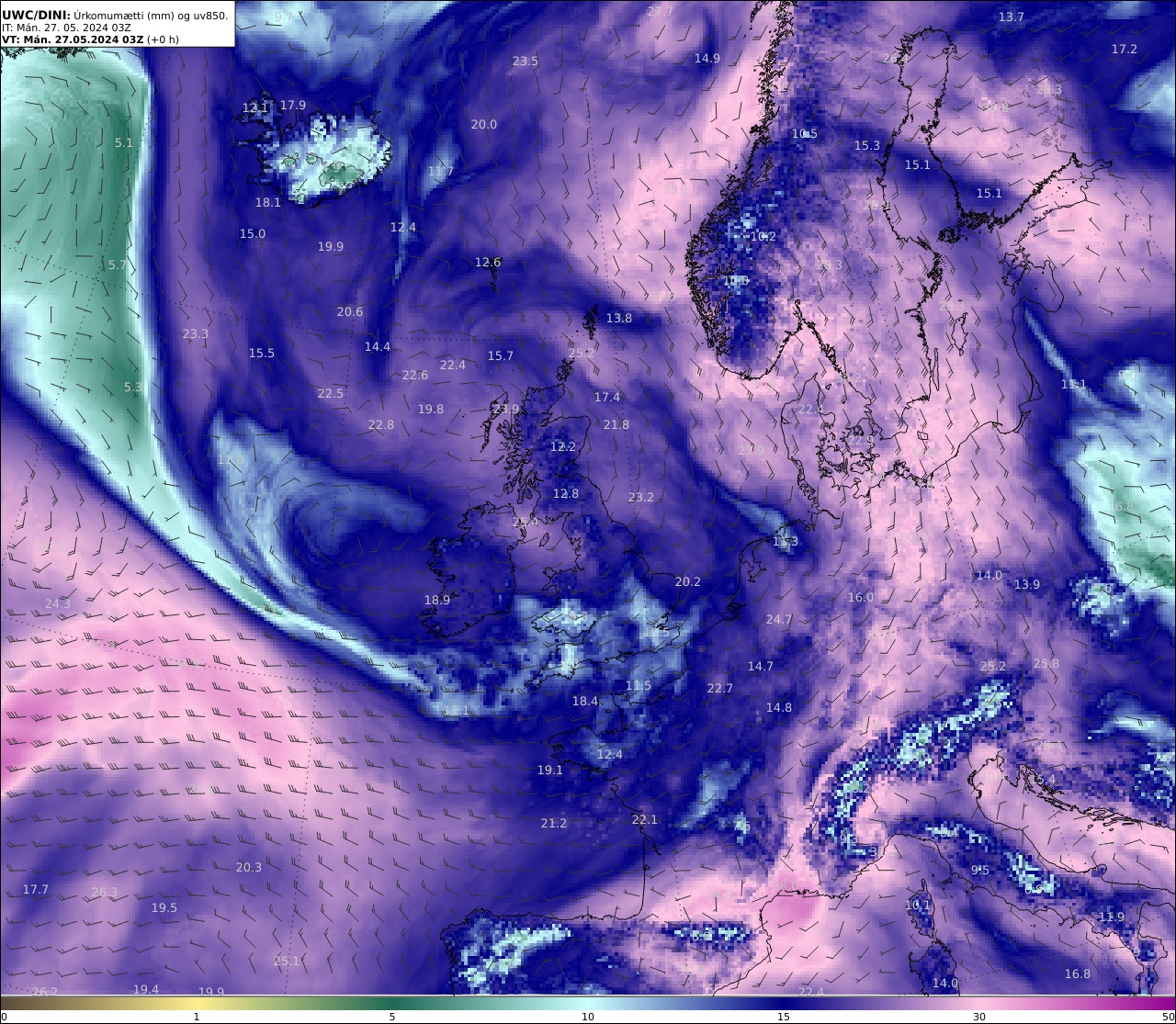
Task: Click the 19.1 value on the map
Action: (550, 770)
